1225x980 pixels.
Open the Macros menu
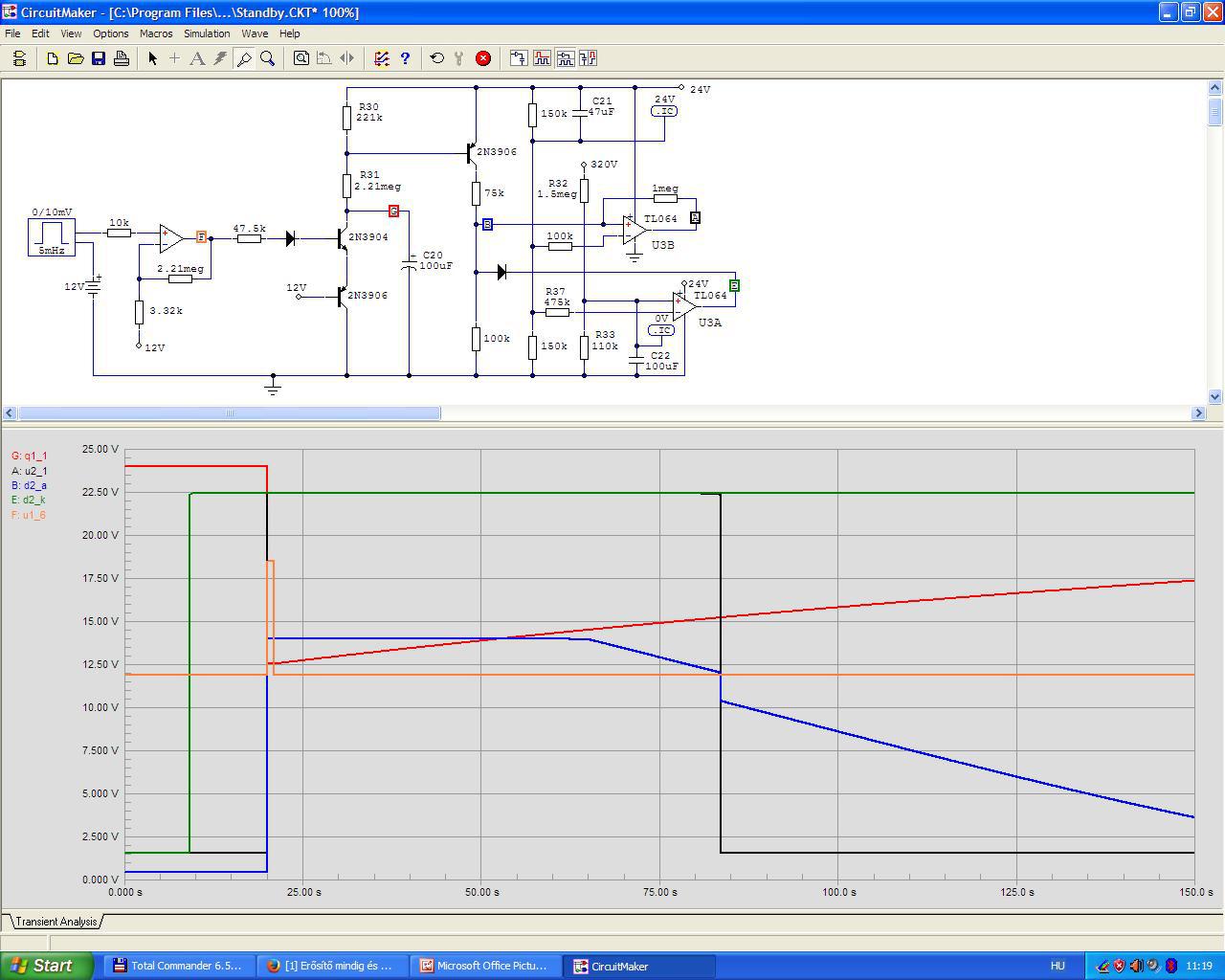click(156, 33)
